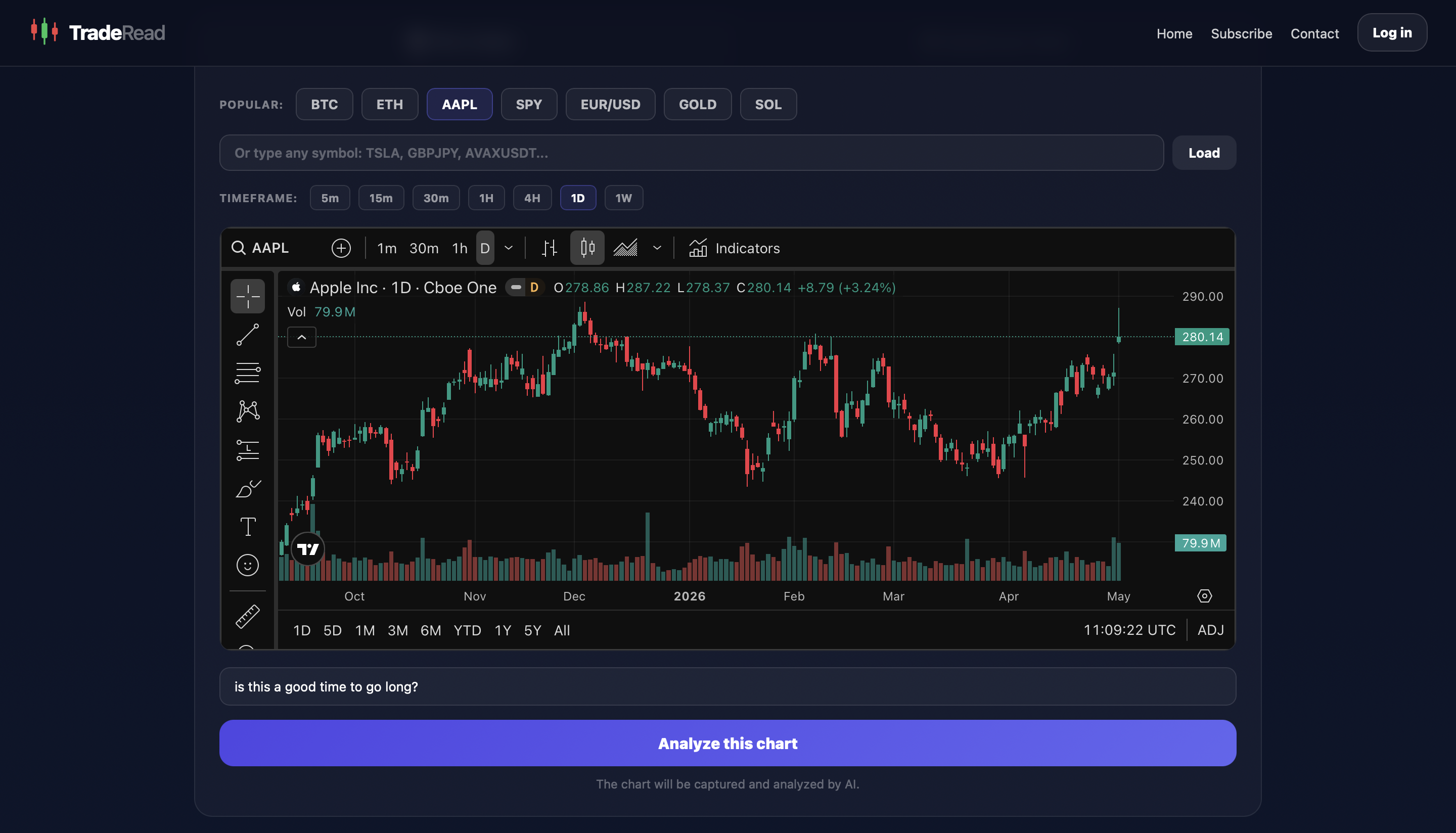Click the Log in button

click(1392, 32)
